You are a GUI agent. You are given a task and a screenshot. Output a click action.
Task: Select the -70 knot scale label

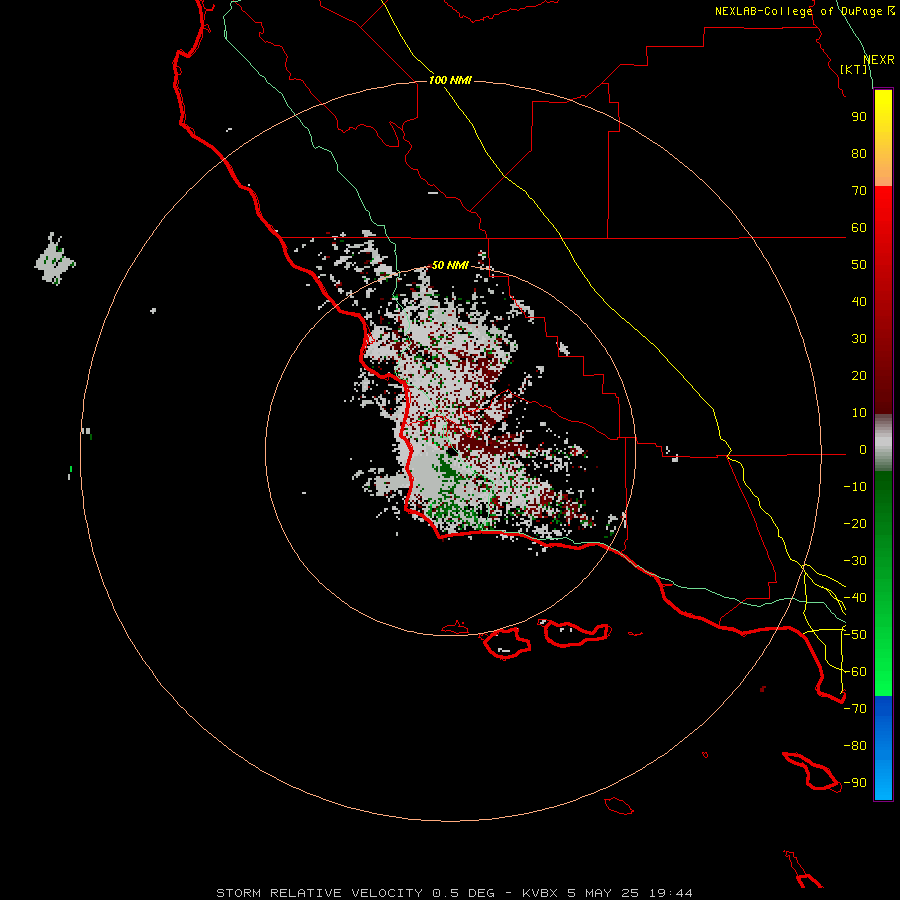click(855, 709)
